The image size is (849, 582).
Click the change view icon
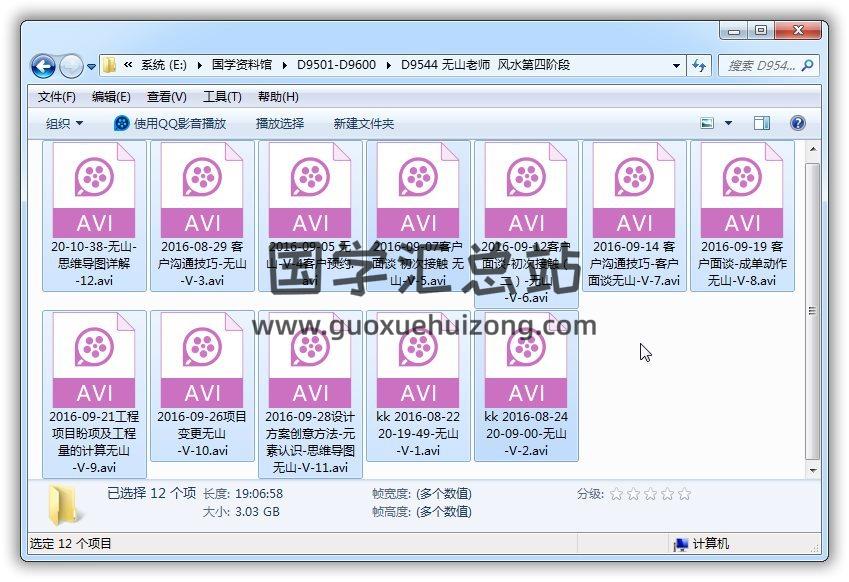click(x=708, y=123)
